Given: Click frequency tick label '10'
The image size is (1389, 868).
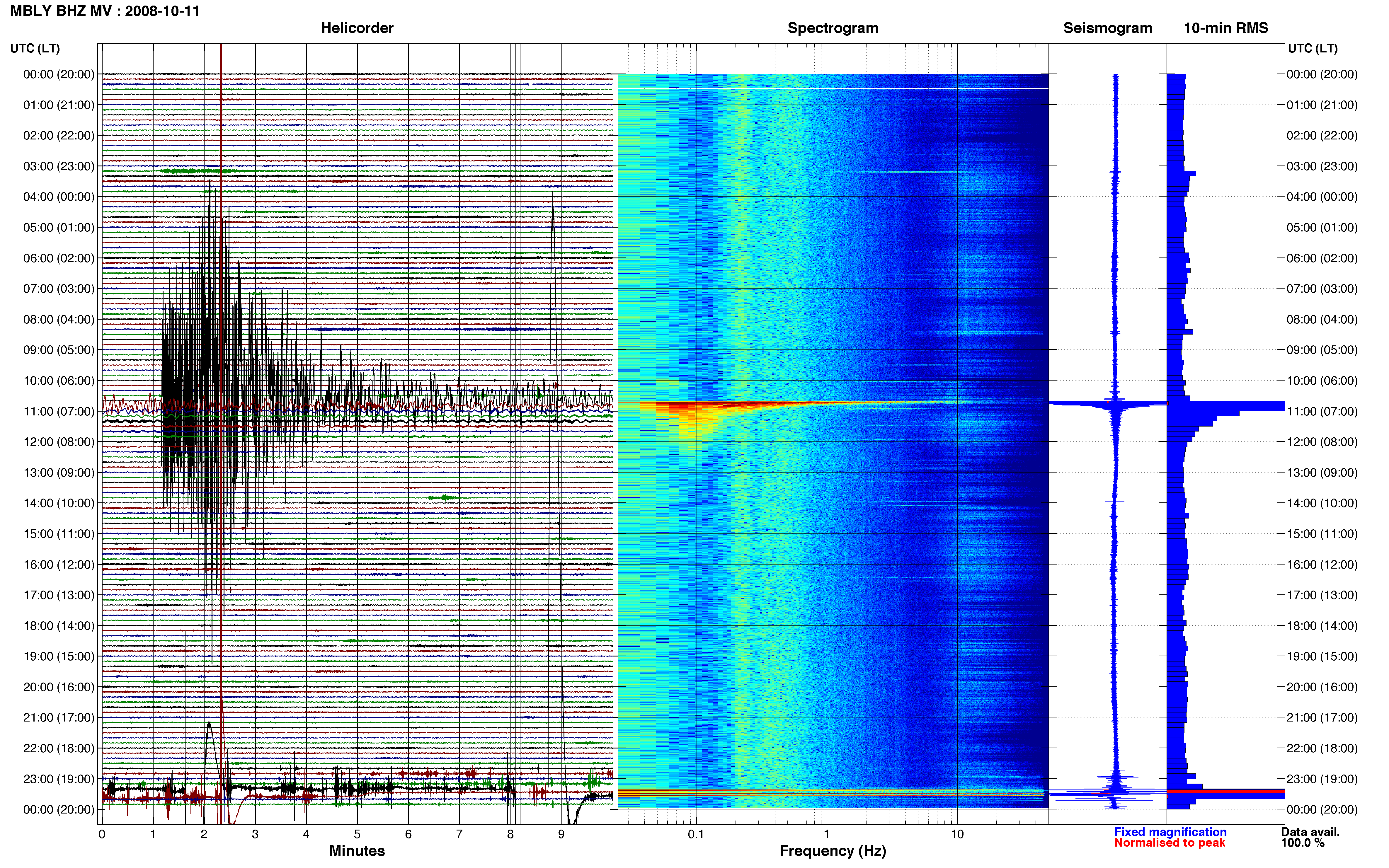Looking at the screenshot, I should pyautogui.click(x=957, y=835).
